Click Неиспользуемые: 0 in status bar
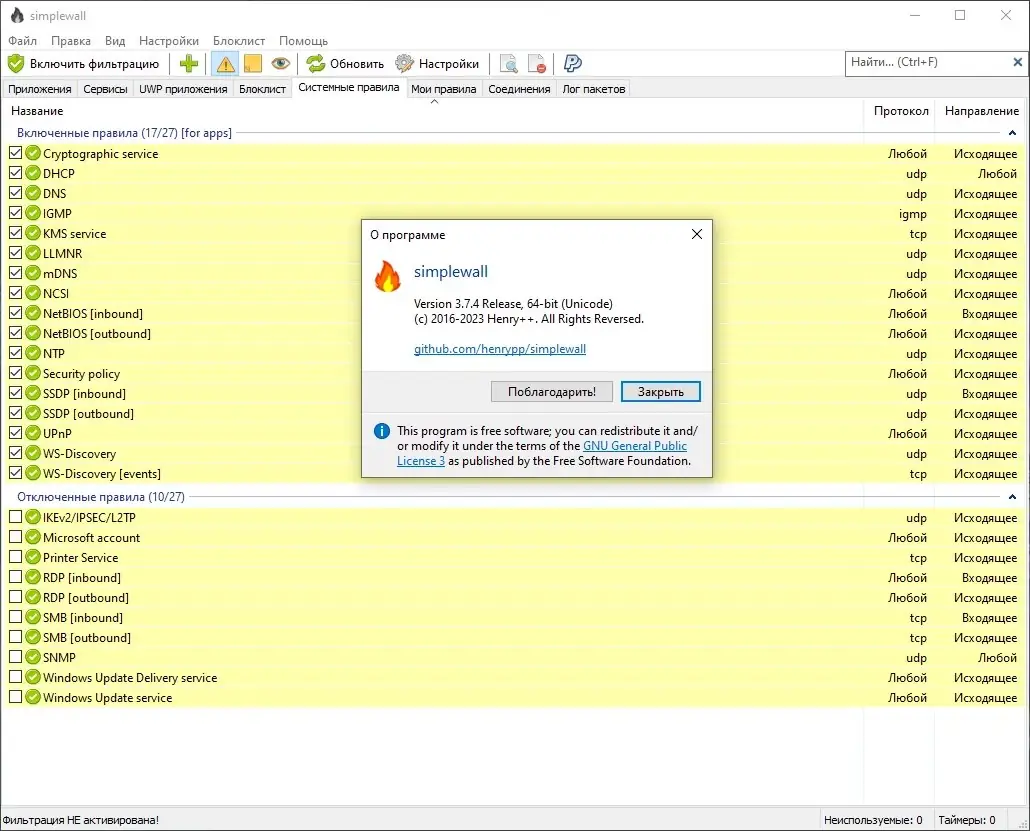1030x831 pixels. (x=873, y=820)
